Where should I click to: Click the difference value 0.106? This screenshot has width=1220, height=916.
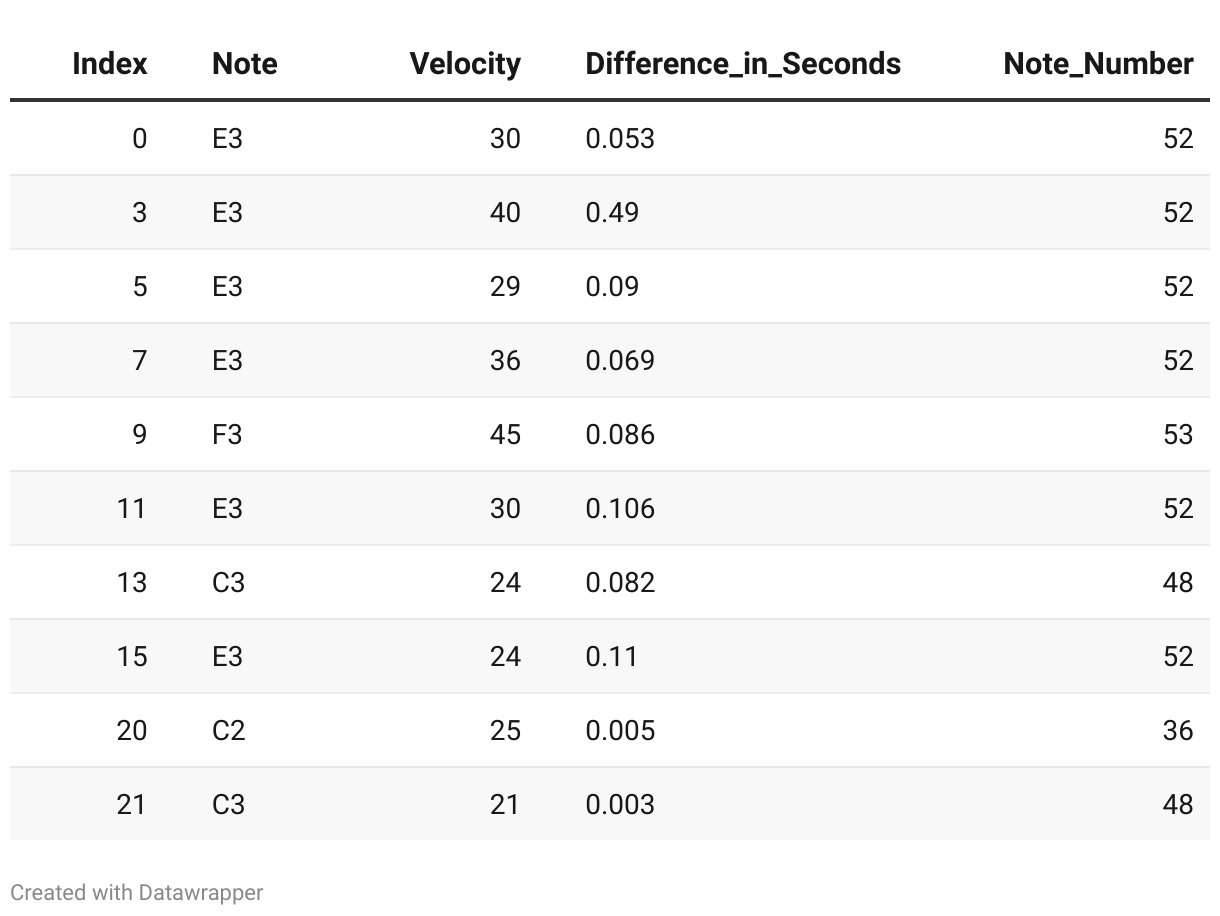click(620, 508)
